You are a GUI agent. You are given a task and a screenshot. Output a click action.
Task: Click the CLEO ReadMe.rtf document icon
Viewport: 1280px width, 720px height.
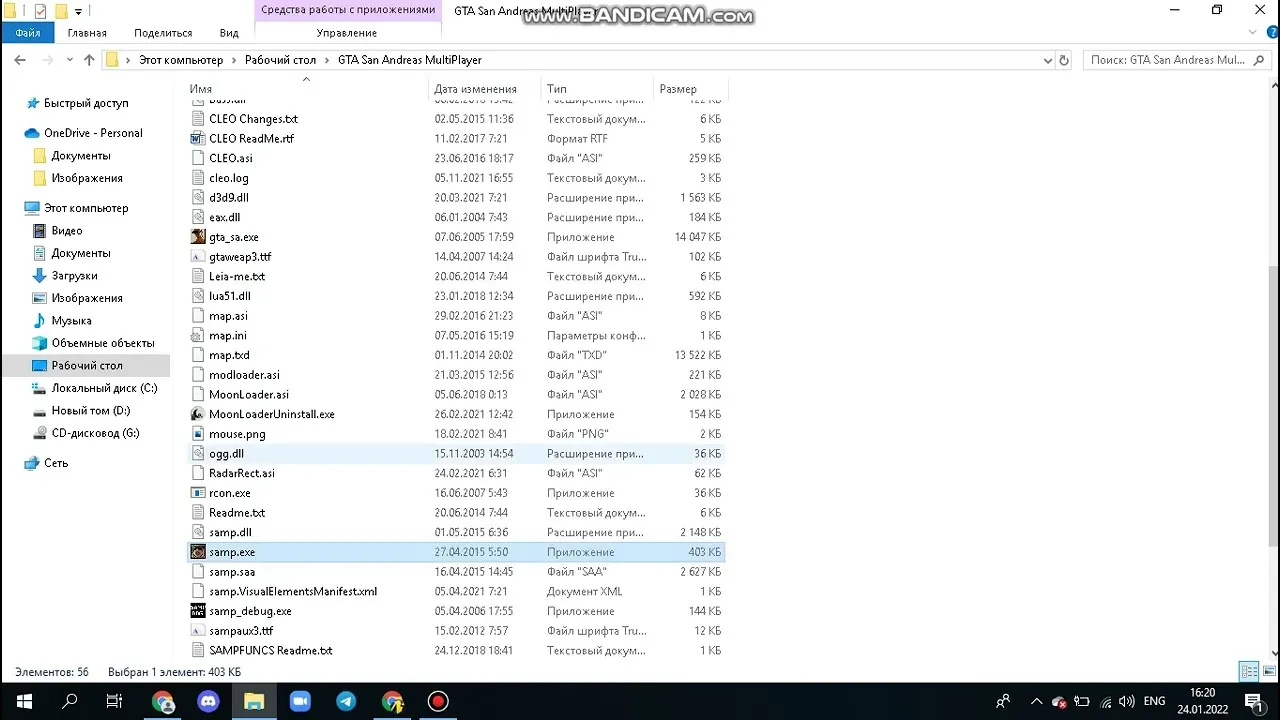(198, 139)
